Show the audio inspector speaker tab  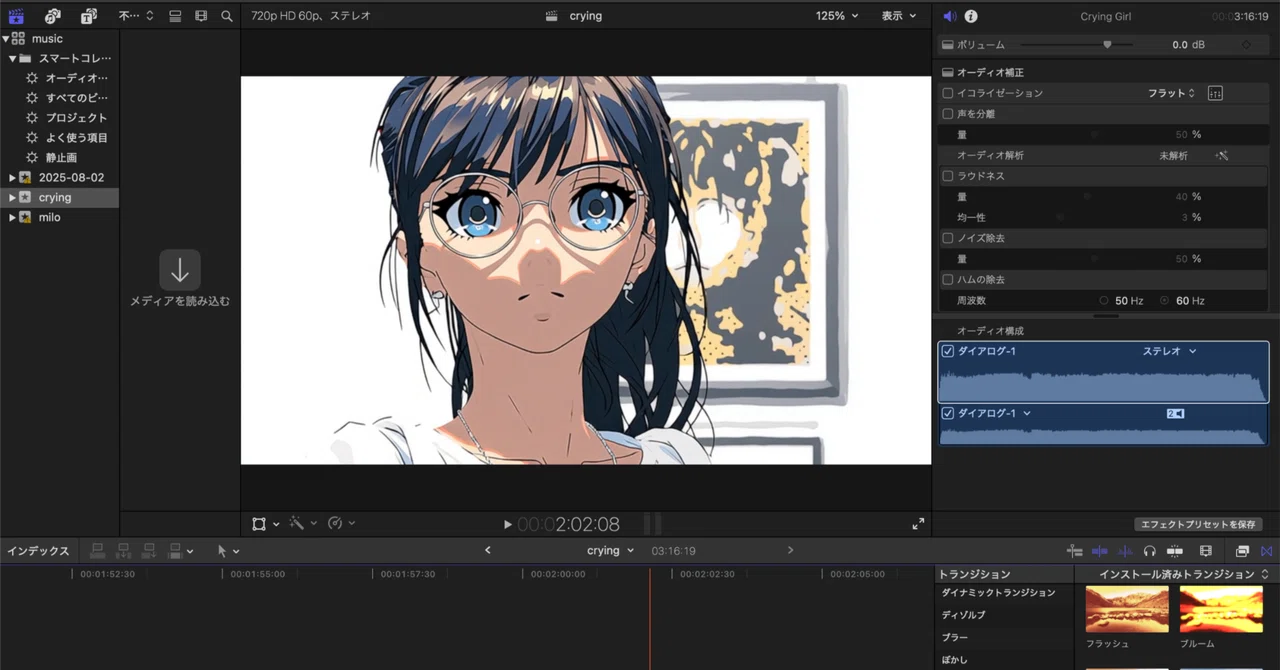[x=950, y=17]
